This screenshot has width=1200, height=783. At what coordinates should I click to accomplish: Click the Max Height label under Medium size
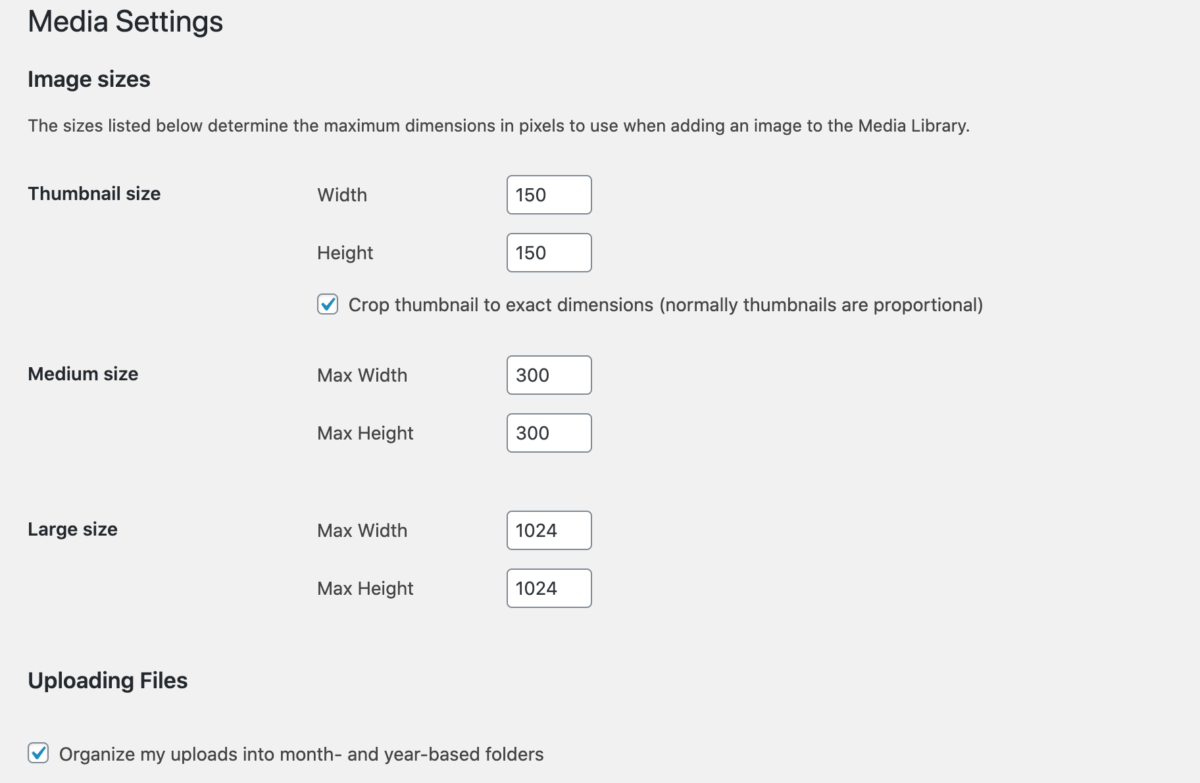(365, 433)
